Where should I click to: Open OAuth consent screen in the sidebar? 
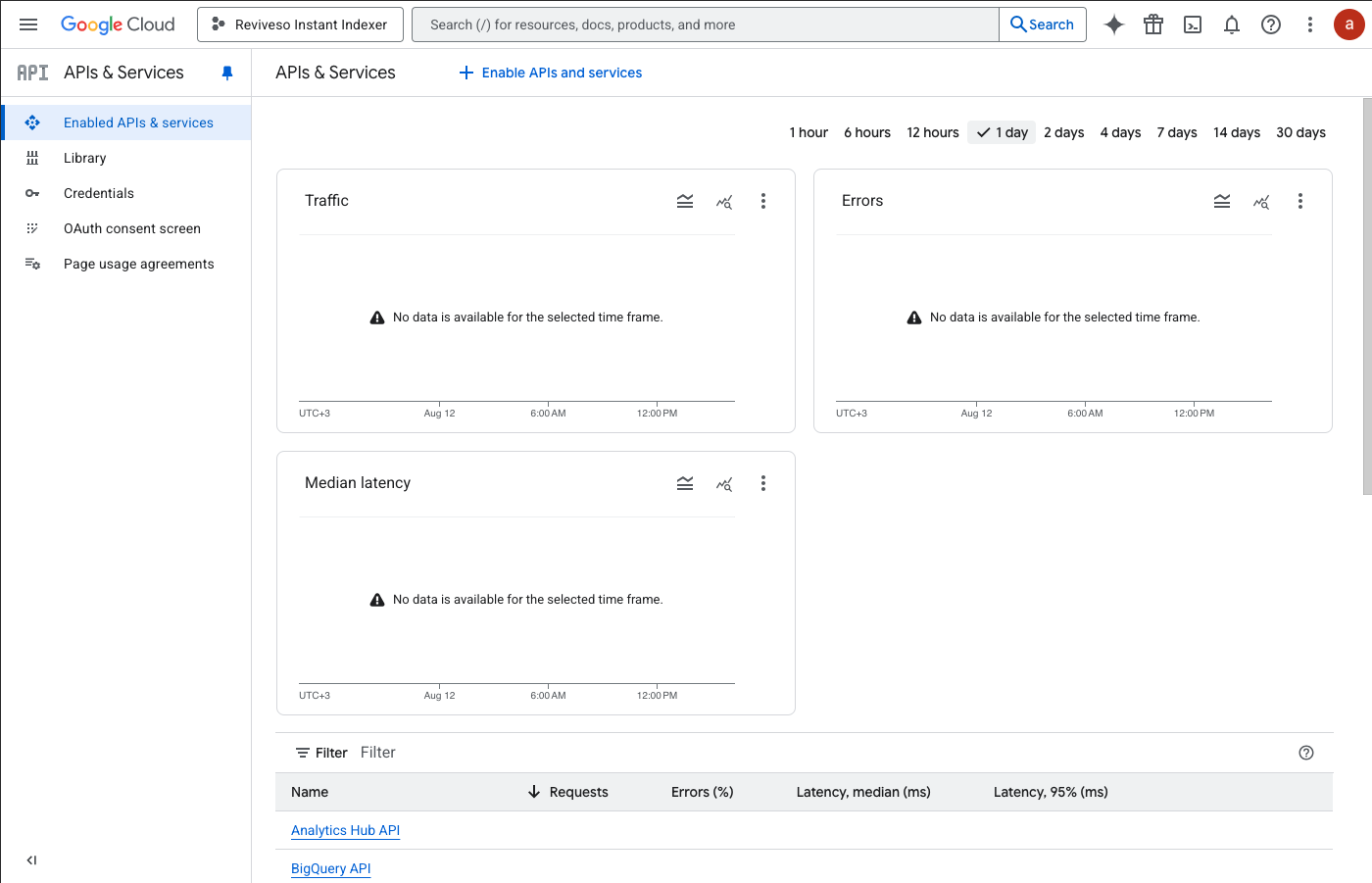[126, 228]
